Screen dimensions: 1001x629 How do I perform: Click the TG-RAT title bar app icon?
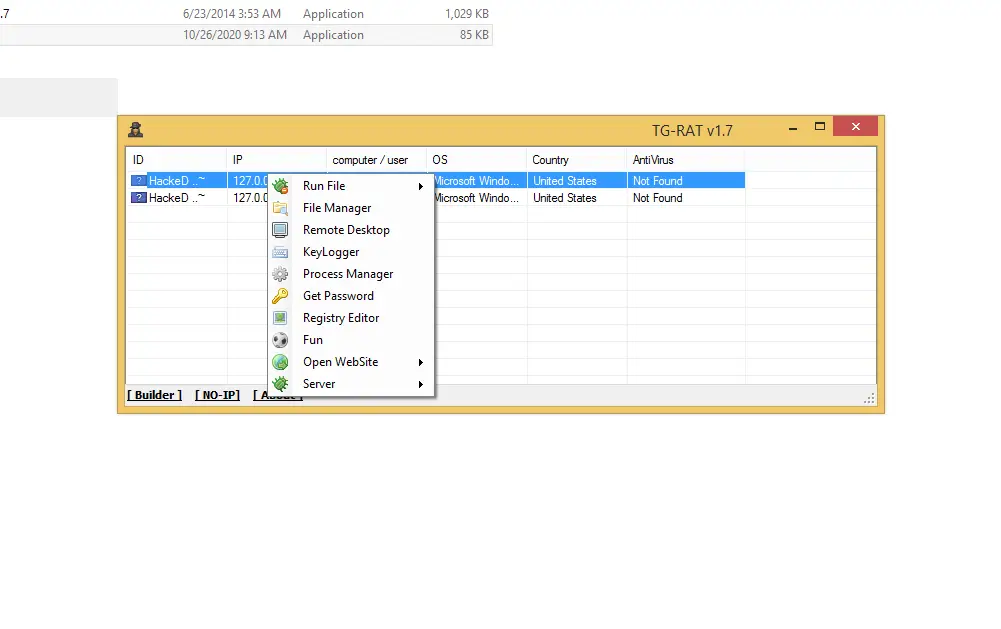click(x=135, y=129)
